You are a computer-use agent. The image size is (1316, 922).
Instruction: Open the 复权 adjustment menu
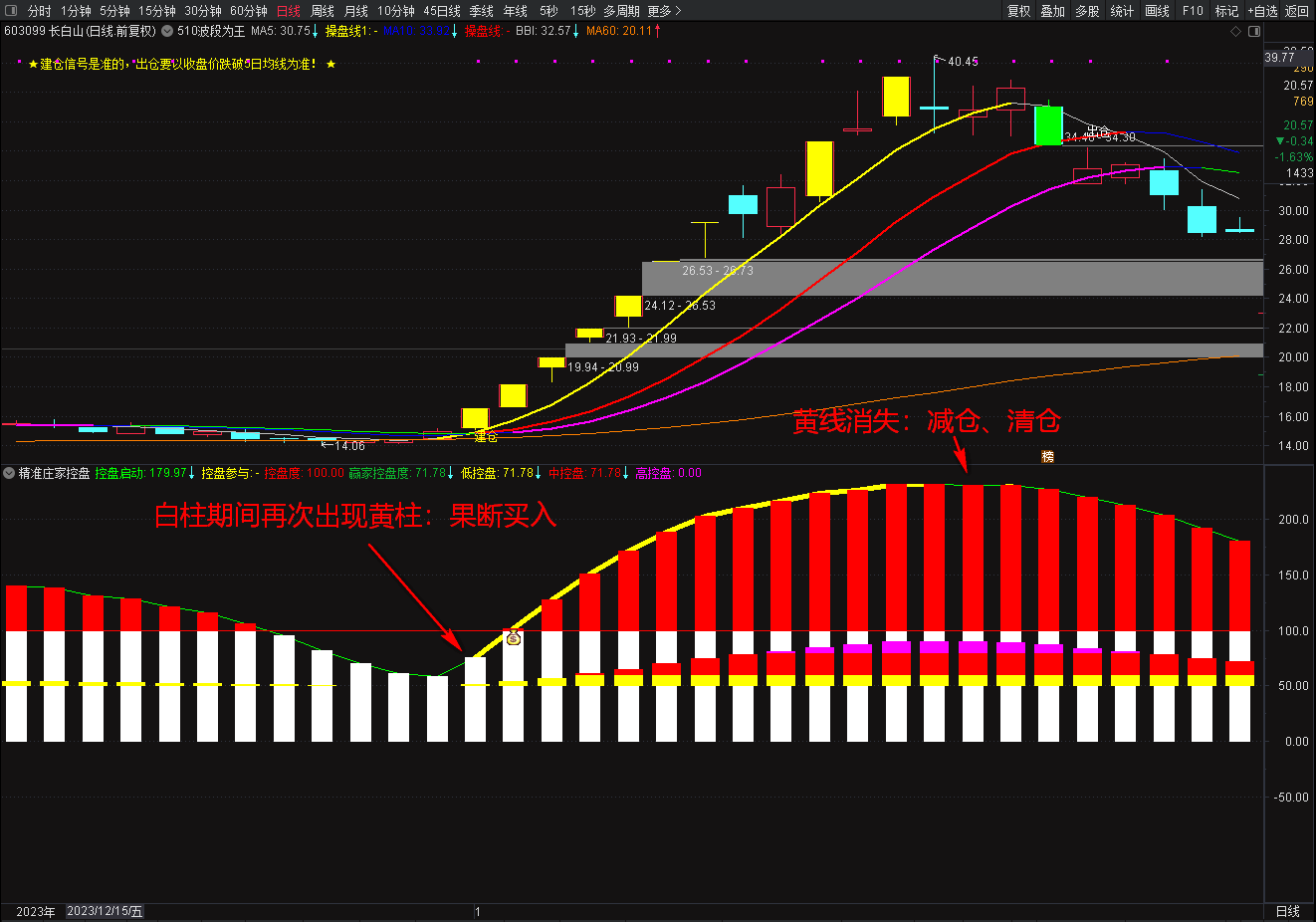click(1019, 11)
